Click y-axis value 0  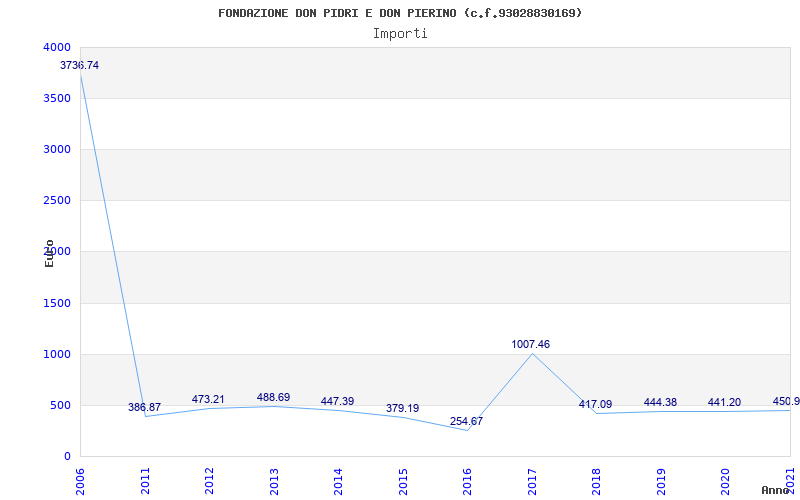click(x=67, y=457)
